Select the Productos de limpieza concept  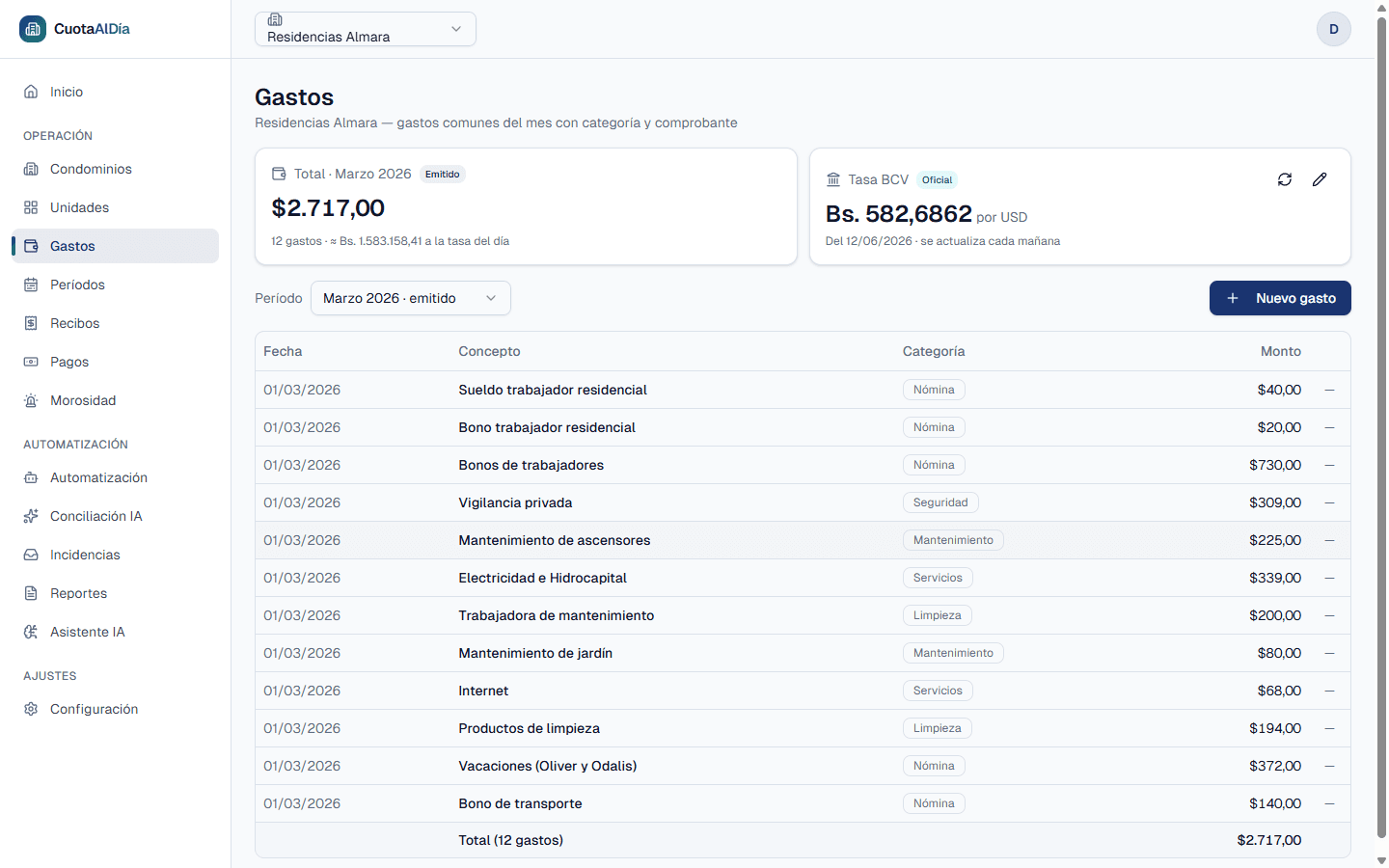click(530, 728)
